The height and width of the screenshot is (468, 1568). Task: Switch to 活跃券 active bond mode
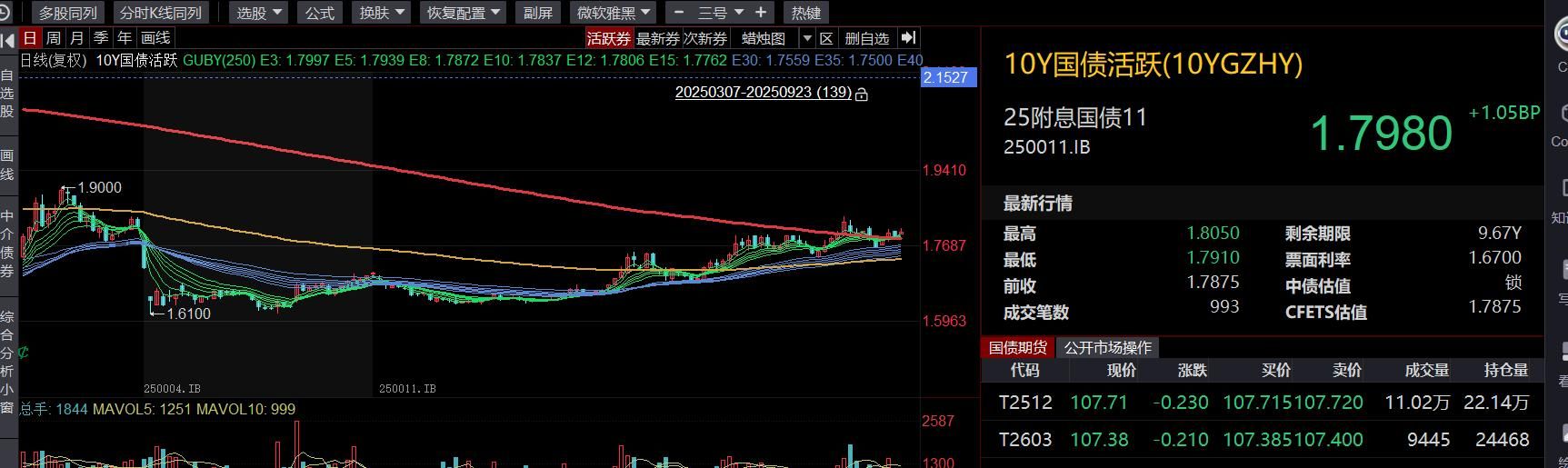tap(608, 38)
